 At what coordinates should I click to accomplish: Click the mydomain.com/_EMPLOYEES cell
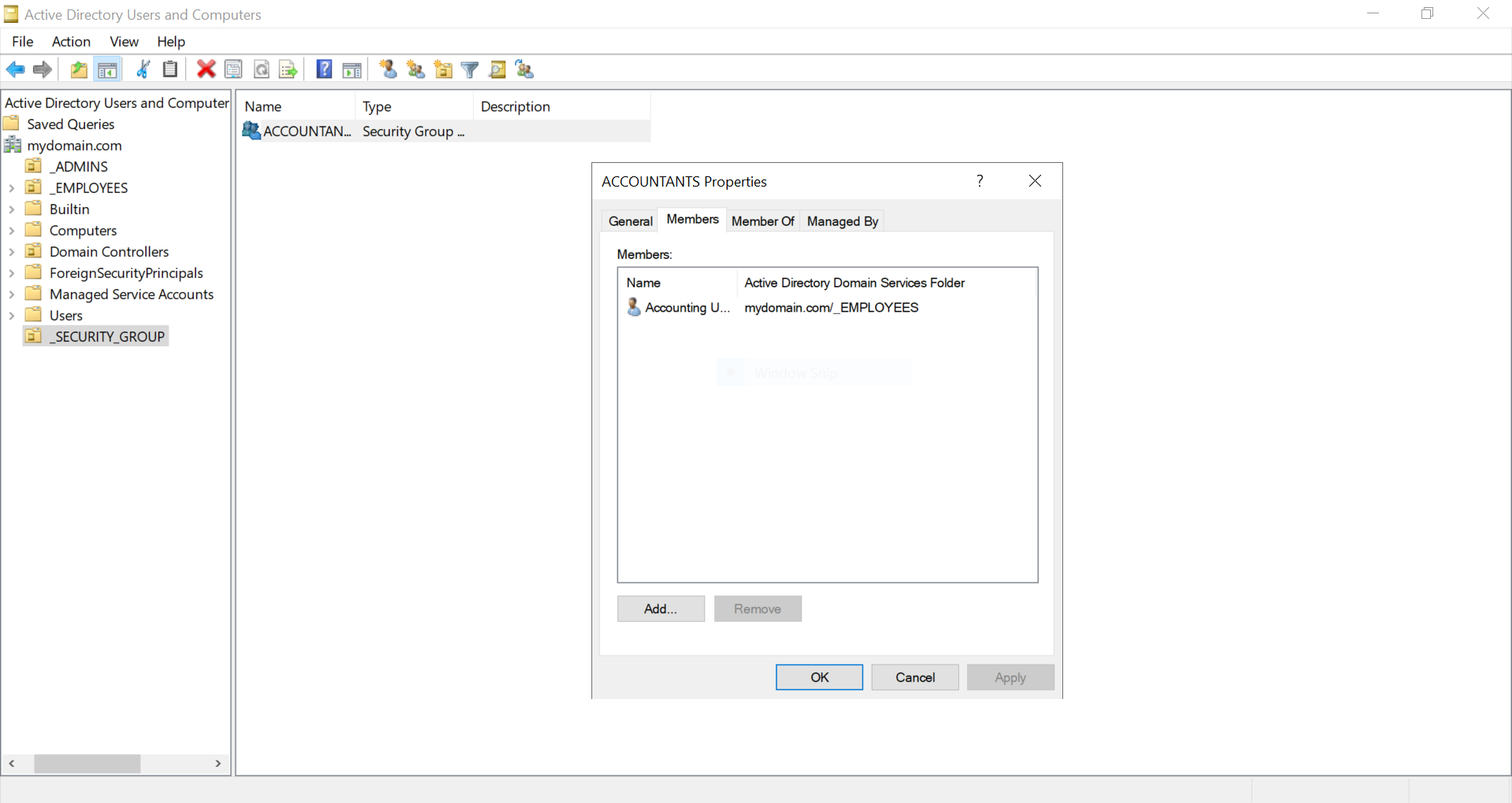(x=831, y=308)
